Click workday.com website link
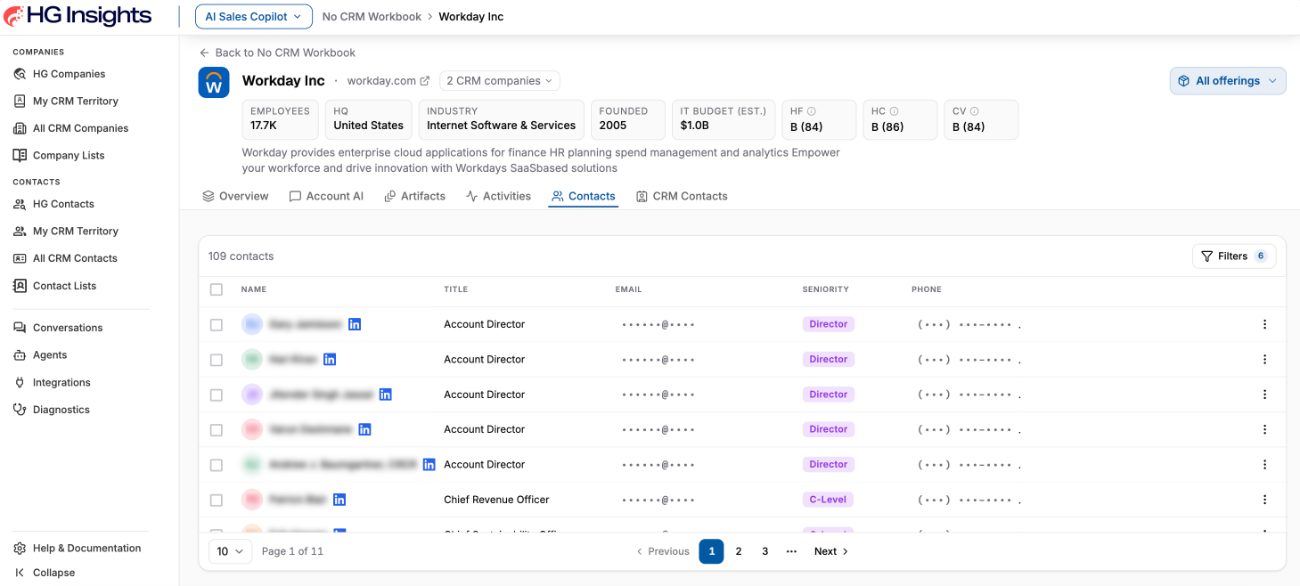The height and width of the screenshot is (586, 1300). point(381,81)
